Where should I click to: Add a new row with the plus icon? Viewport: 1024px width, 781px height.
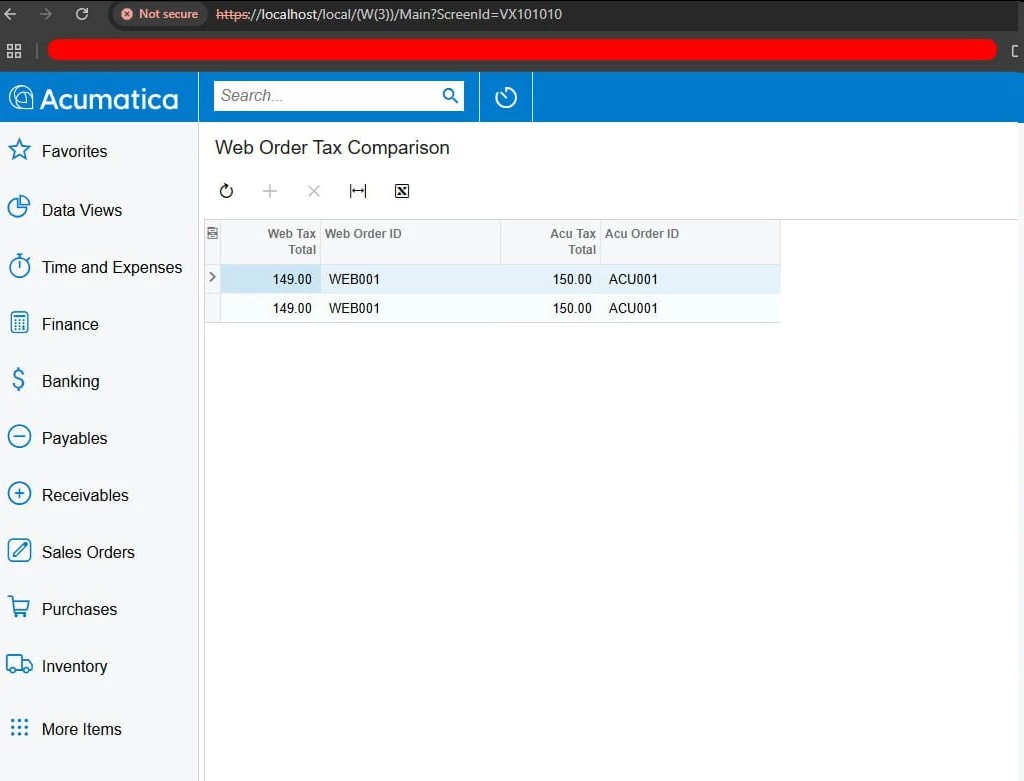tap(270, 191)
